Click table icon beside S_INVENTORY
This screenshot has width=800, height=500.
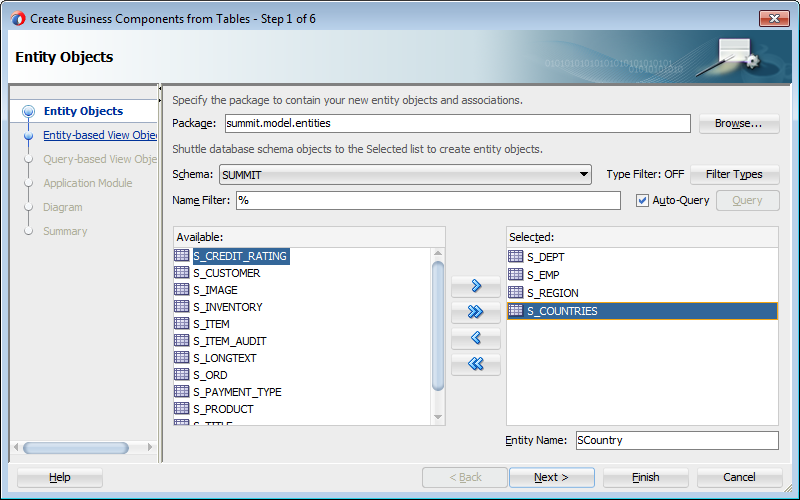tap(182, 306)
